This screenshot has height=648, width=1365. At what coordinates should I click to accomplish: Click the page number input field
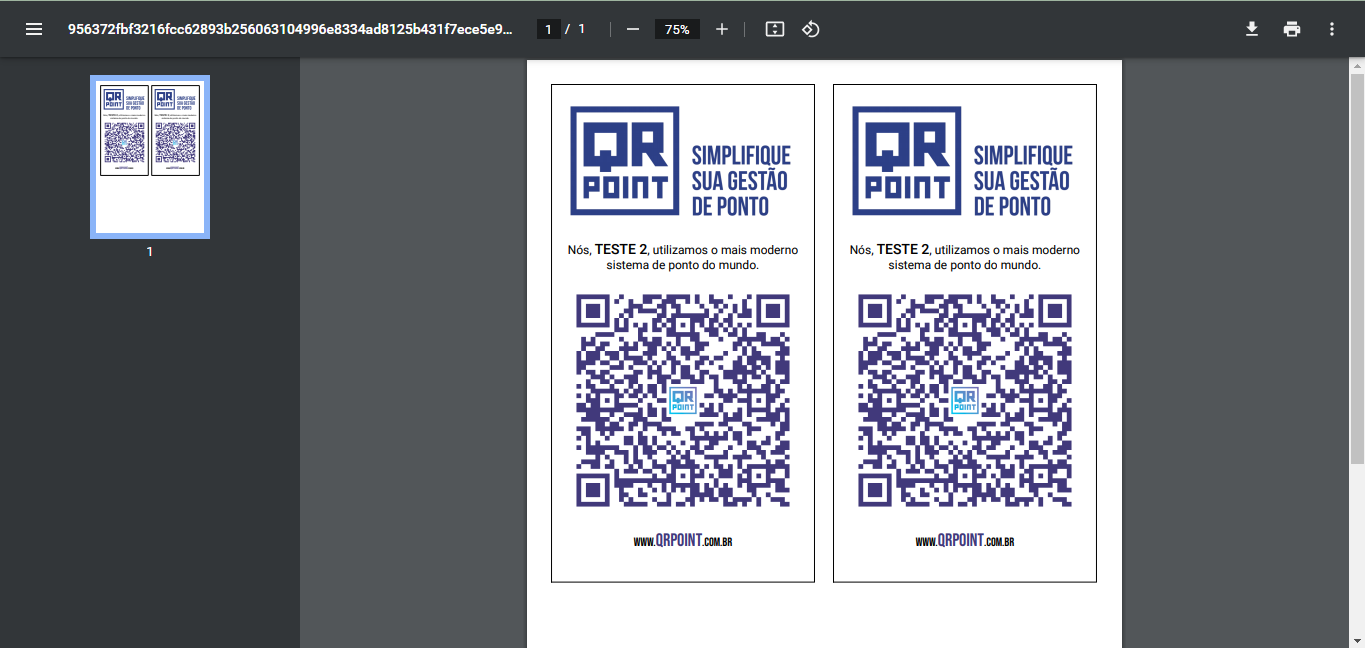point(548,29)
